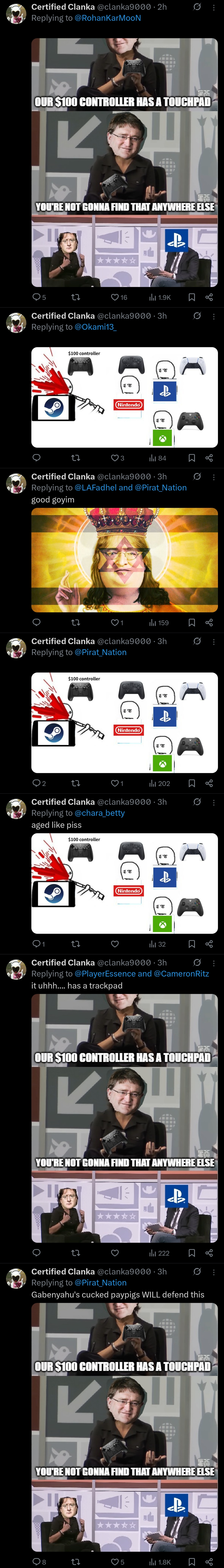Open the @CameronRitz mention link
Image resolution: width=224 pixels, height=1568 pixels.
(181, 974)
